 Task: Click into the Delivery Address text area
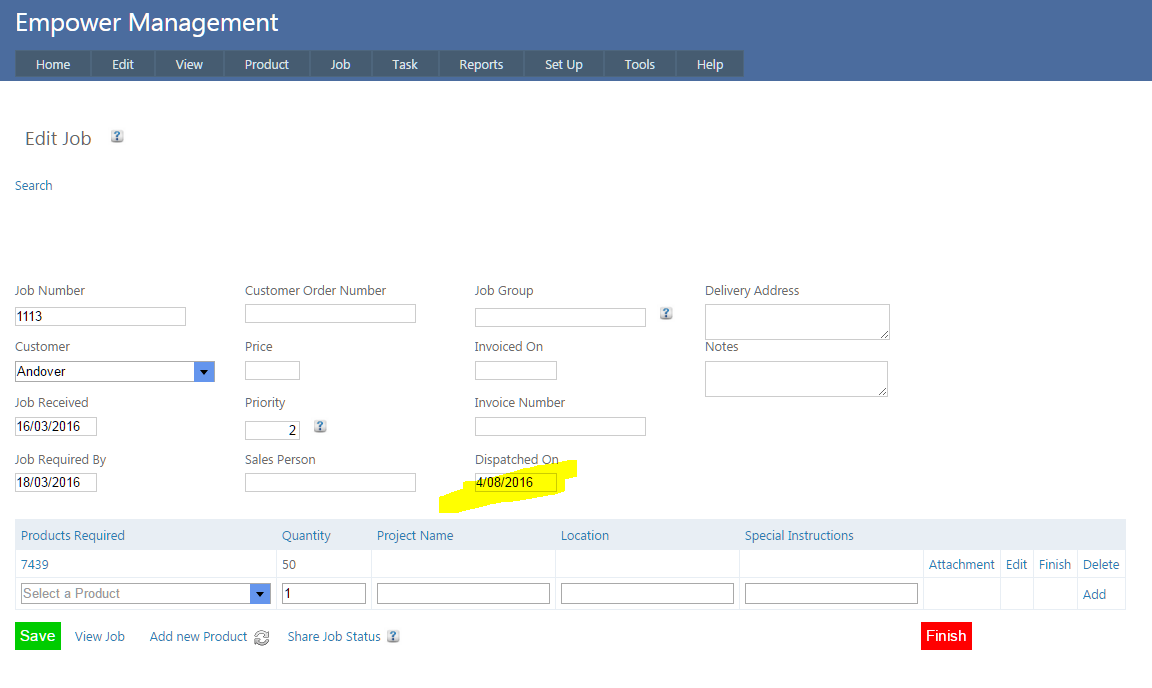(796, 321)
